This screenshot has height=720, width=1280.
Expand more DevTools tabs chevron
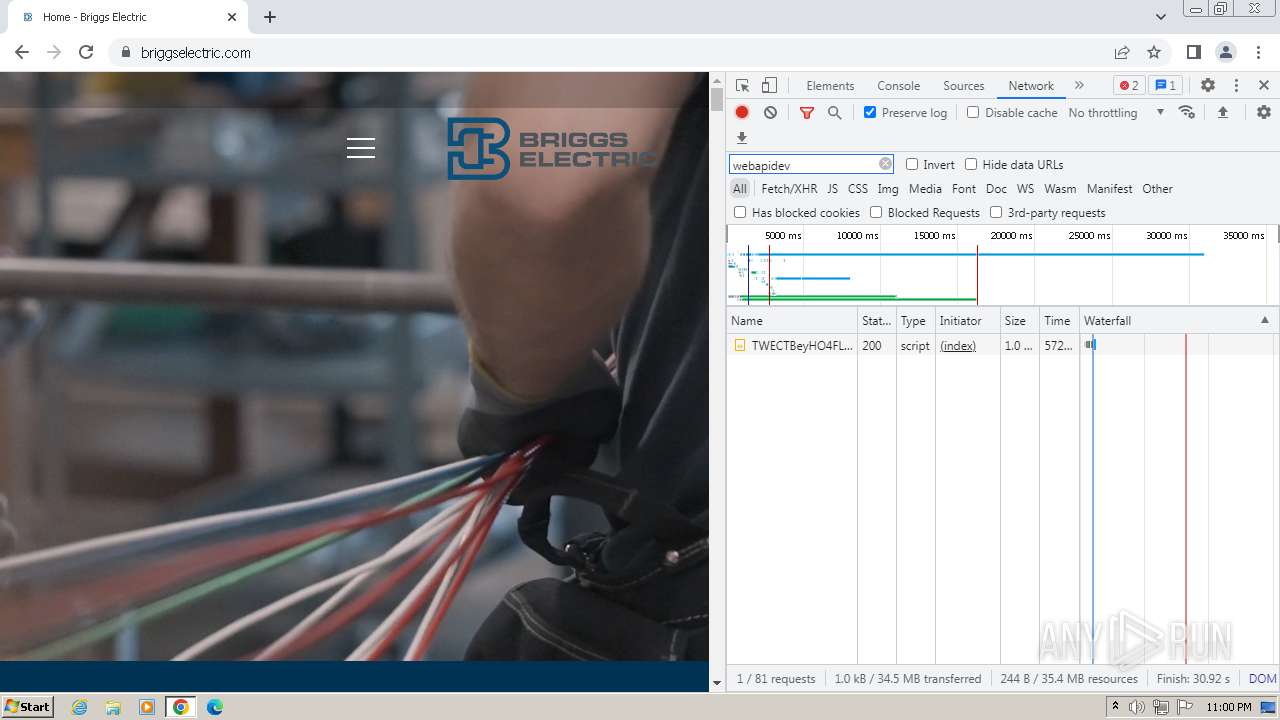coord(1079,86)
